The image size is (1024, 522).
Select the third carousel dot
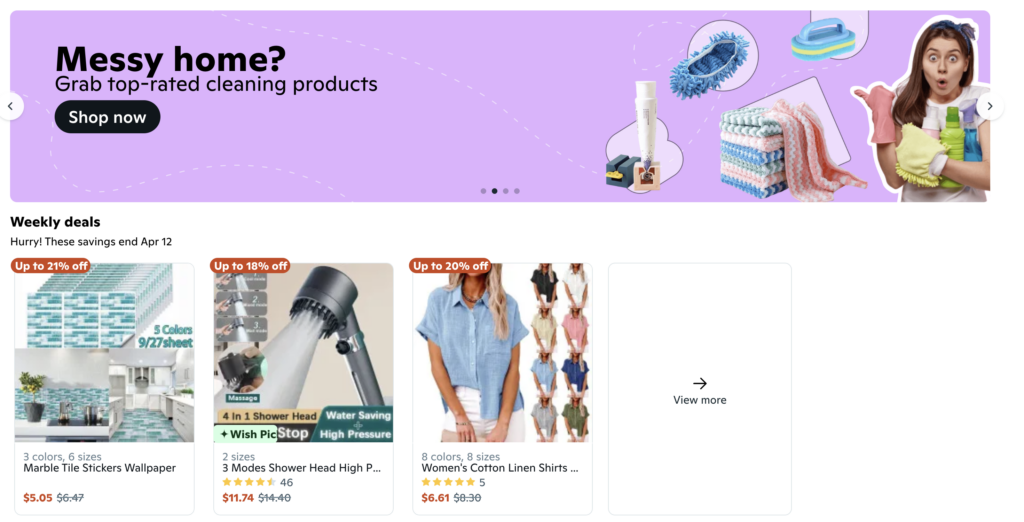(x=505, y=191)
